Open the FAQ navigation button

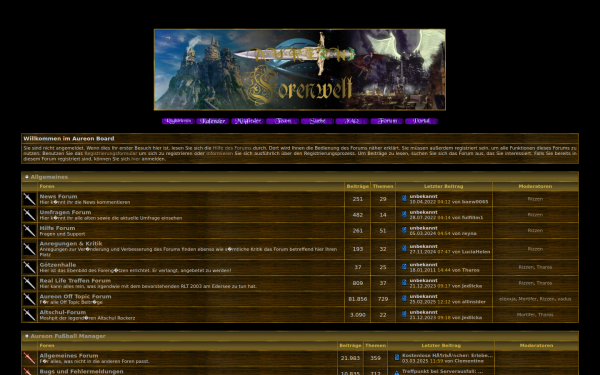pyautogui.click(x=352, y=121)
